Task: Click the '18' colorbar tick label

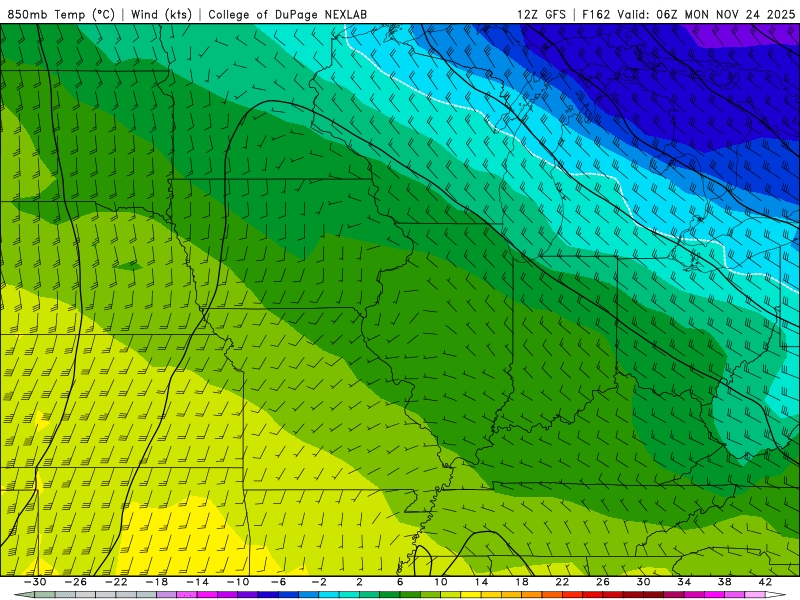Action: tap(522, 582)
